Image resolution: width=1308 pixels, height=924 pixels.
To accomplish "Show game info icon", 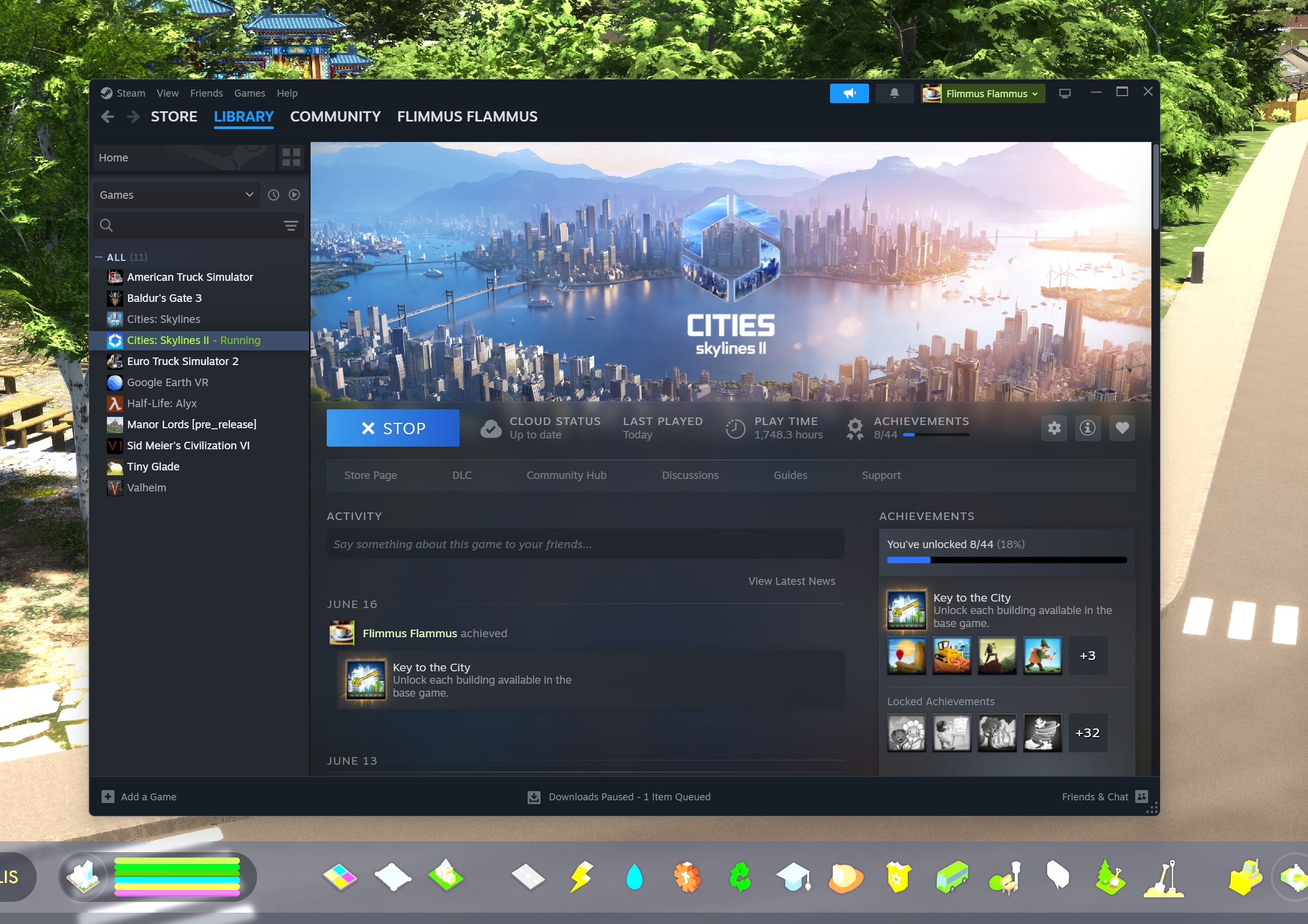I will coord(1088,428).
